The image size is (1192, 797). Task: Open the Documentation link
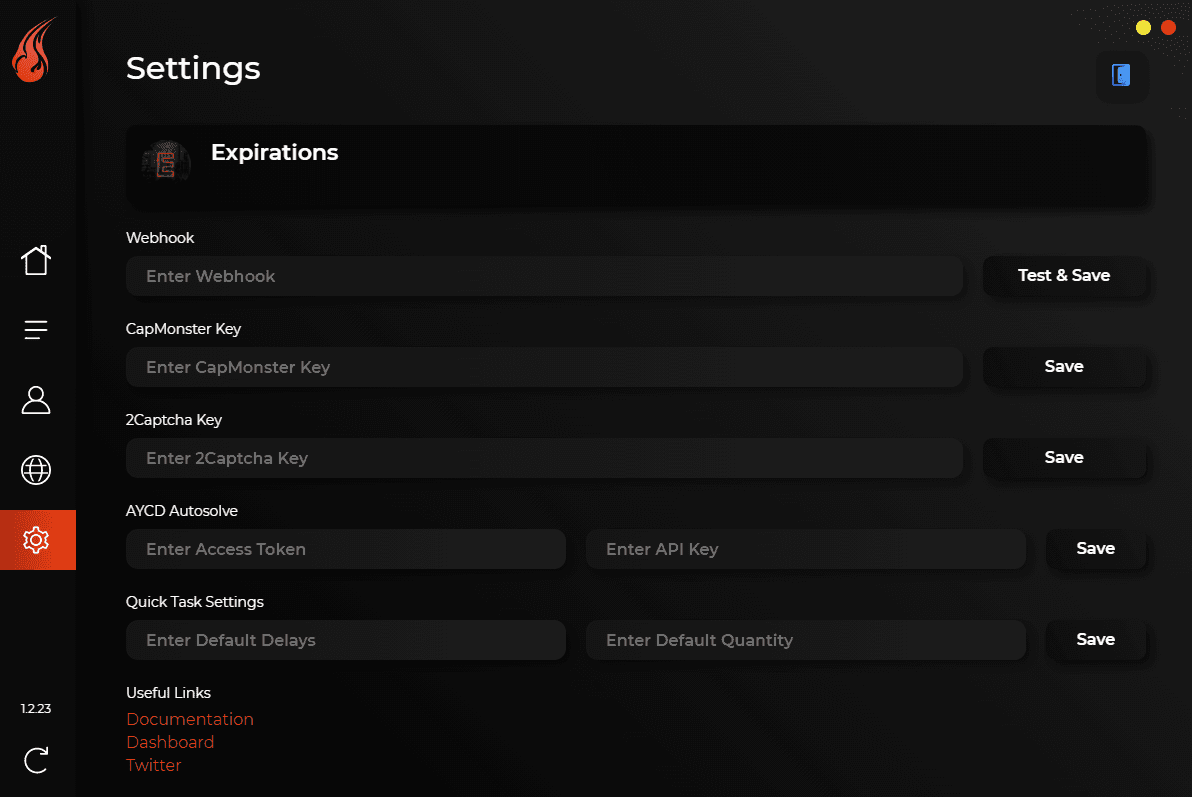pyautogui.click(x=190, y=719)
